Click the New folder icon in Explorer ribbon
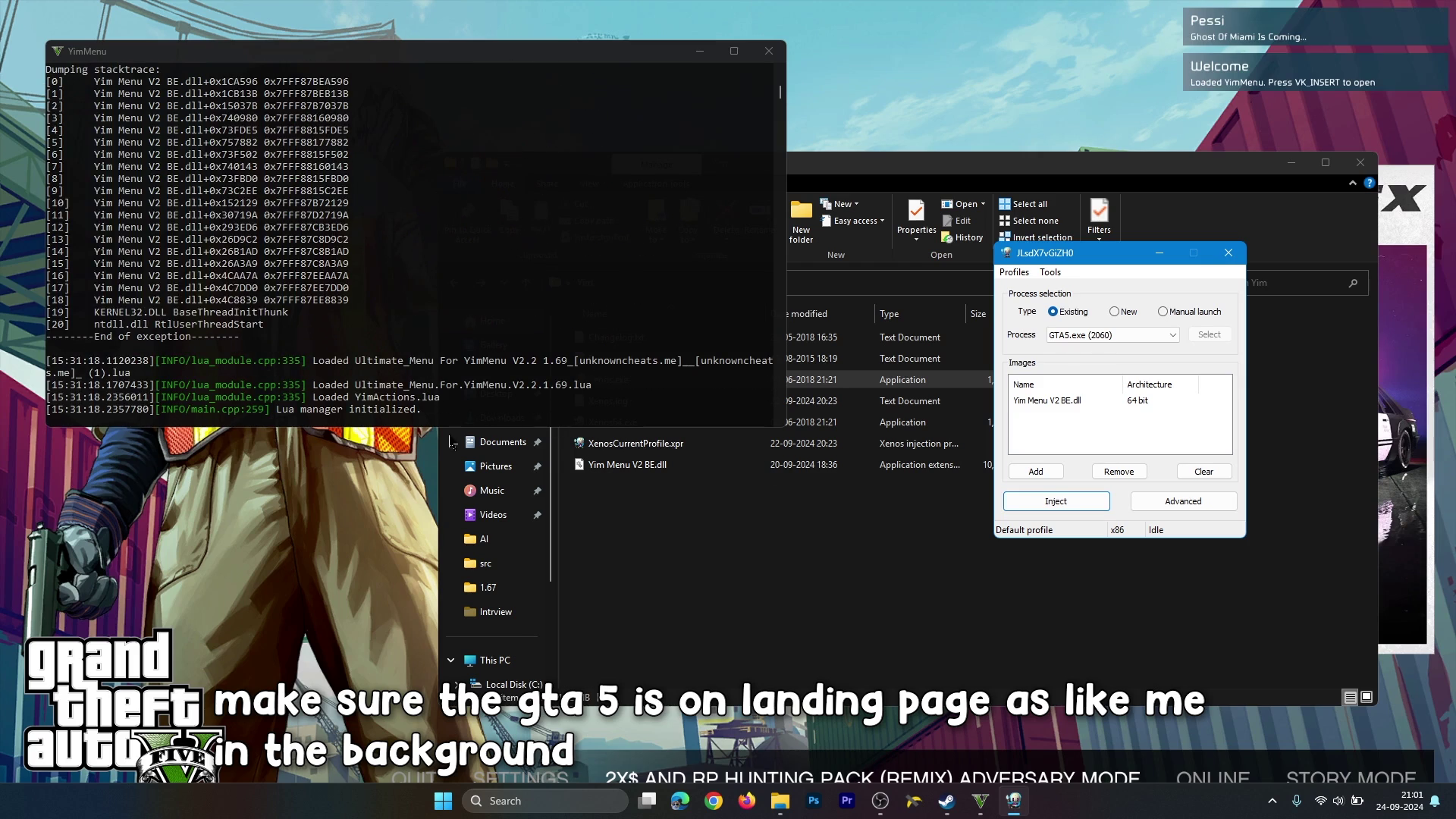The width and height of the screenshot is (1456, 819). click(801, 221)
